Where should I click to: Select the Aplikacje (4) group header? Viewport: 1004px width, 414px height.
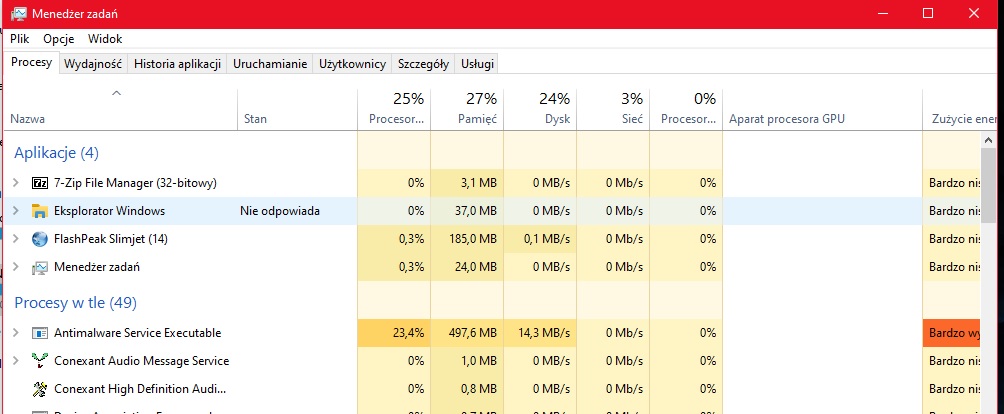point(56,153)
